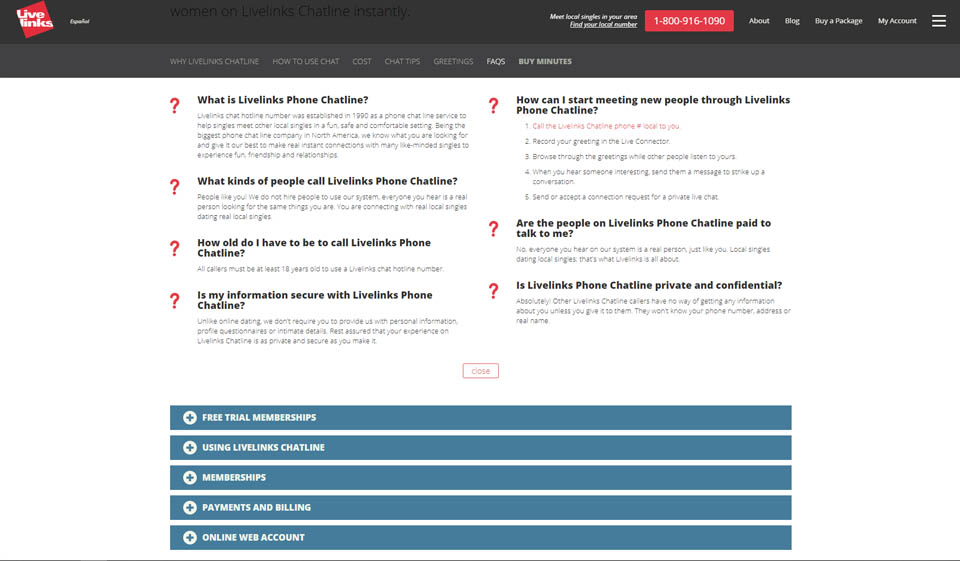Screen dimensions: 960x561
Task: Switch language to Español
Action: coord(78,21)
